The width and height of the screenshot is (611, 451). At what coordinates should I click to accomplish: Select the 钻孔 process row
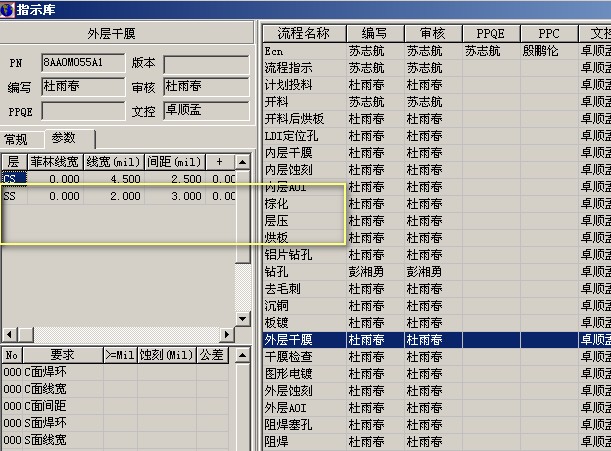tap(437, 272)
